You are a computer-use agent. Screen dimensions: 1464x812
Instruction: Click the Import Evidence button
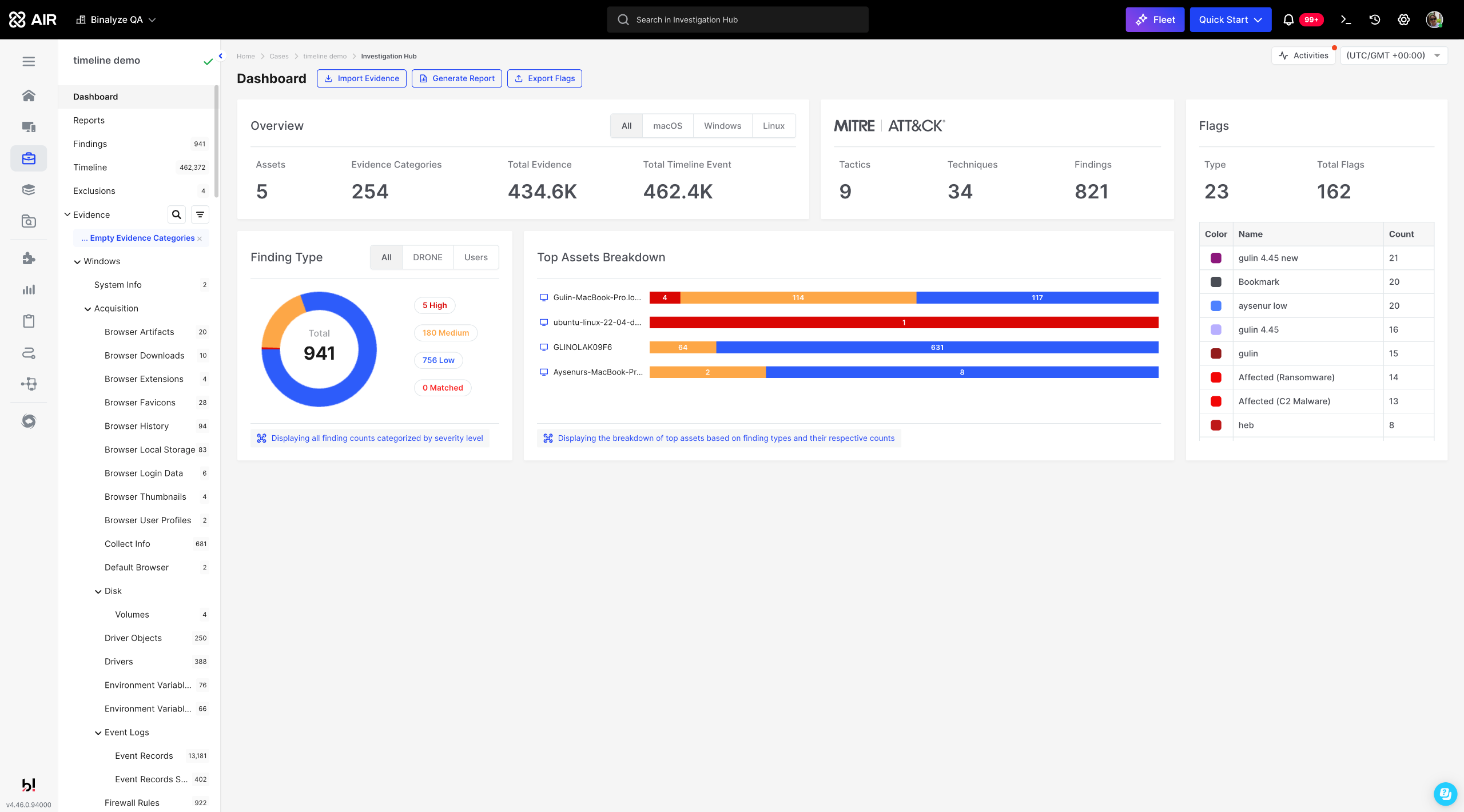361,78
